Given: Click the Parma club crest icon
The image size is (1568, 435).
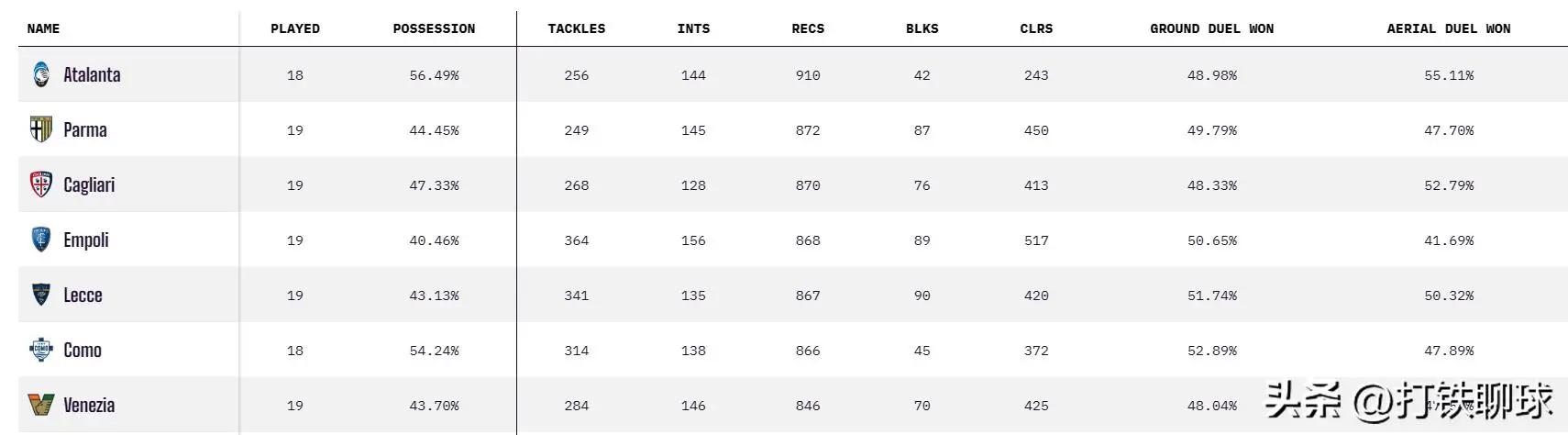Looking at the screenshot, I should click(41, 129).
